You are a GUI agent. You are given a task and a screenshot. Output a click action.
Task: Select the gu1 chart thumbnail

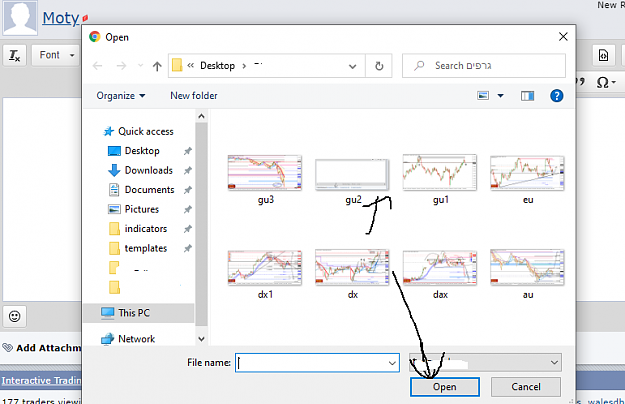(440, 172)
